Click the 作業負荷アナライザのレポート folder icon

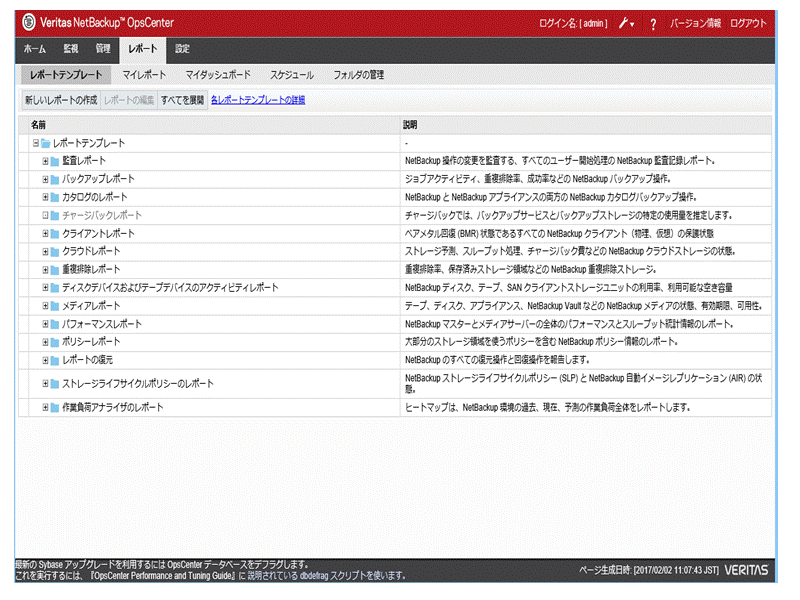(55, 408)
